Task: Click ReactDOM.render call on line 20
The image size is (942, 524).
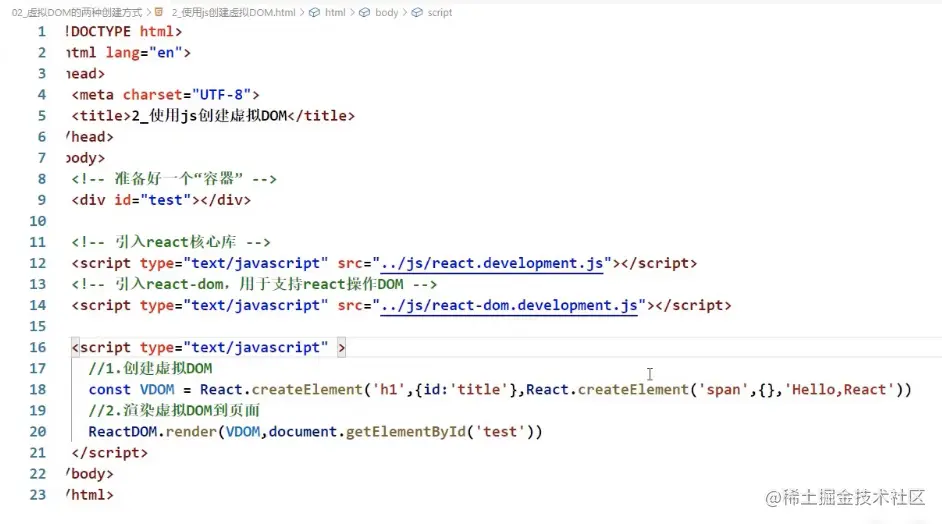Action: 152,431
